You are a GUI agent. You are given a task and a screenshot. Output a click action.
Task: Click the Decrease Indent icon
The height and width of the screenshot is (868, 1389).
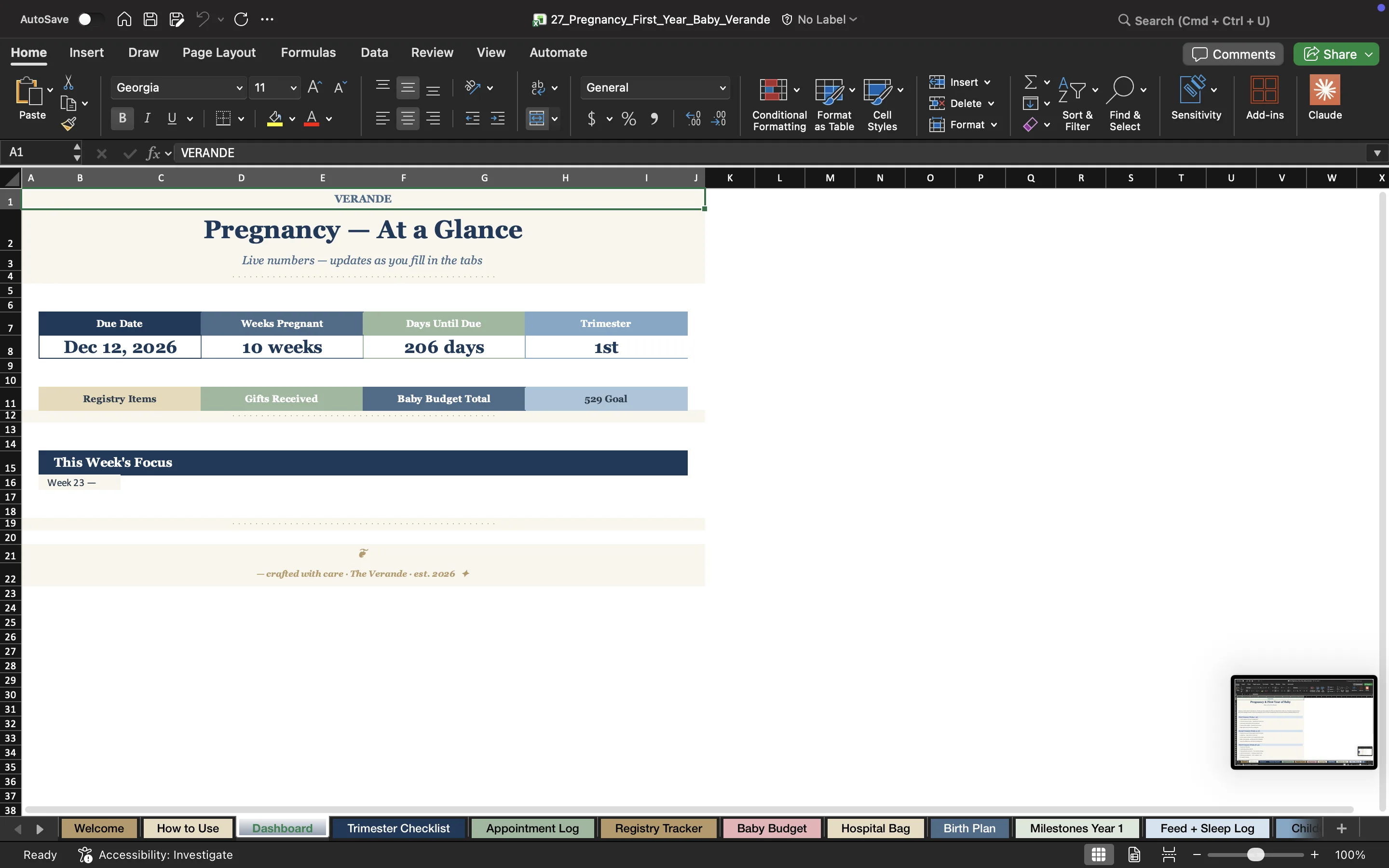(x=472, y=118)
